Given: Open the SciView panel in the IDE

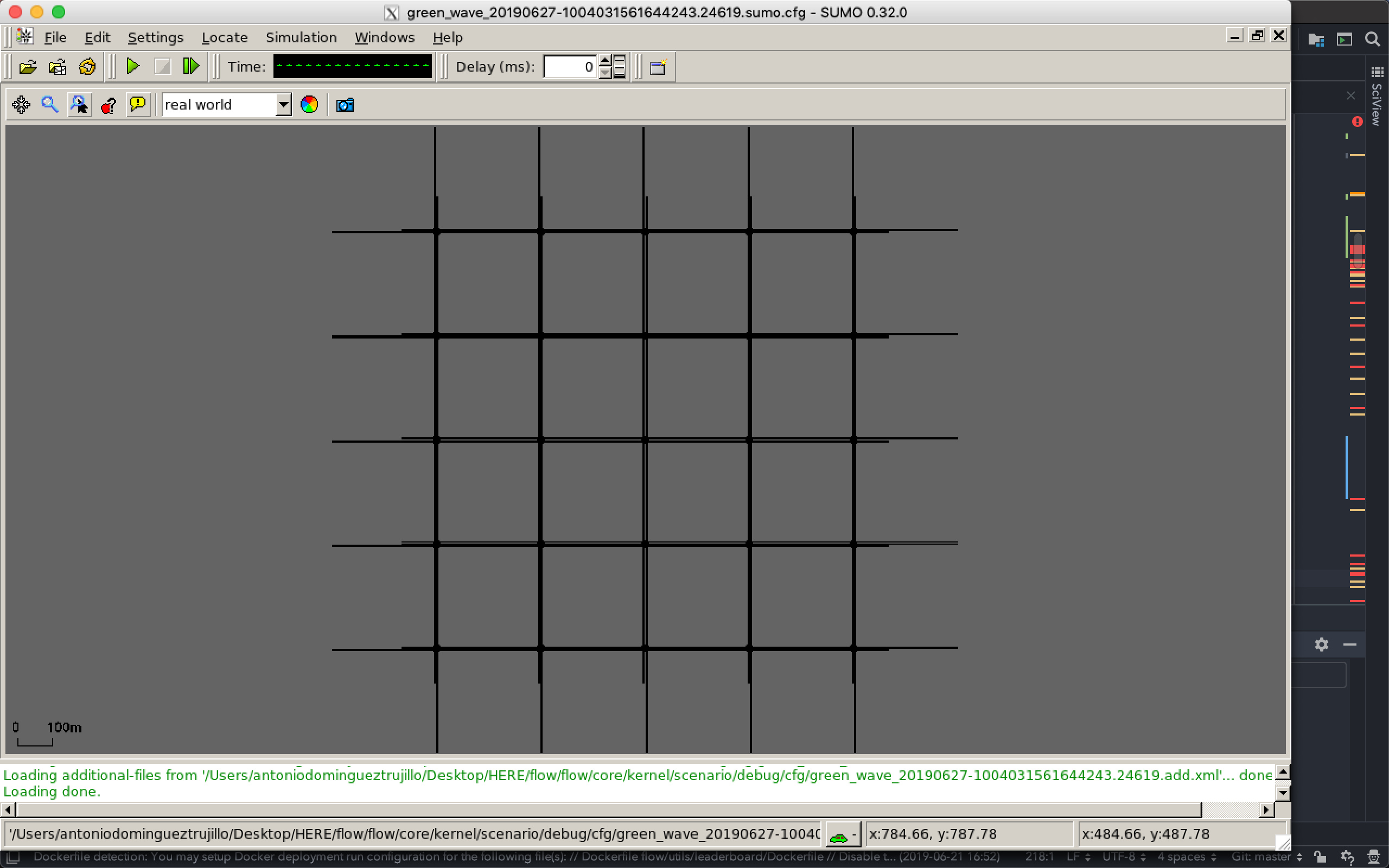Looking at the screenshot, I should tap(1377, 98).
